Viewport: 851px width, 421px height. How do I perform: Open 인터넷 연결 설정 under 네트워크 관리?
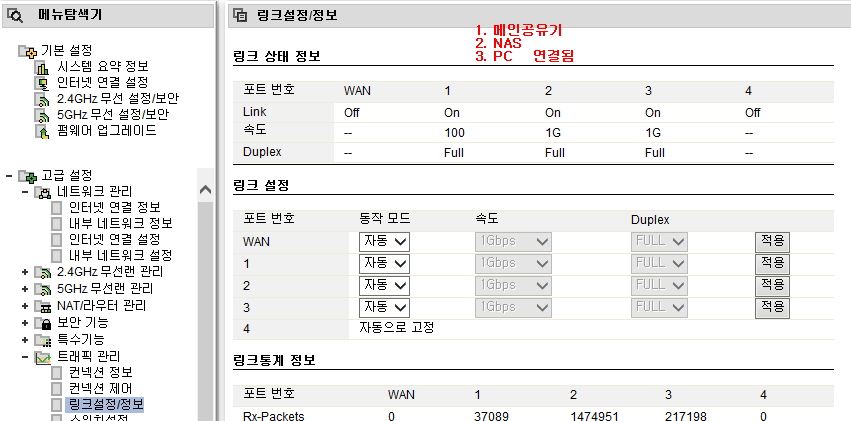[115, 239]
